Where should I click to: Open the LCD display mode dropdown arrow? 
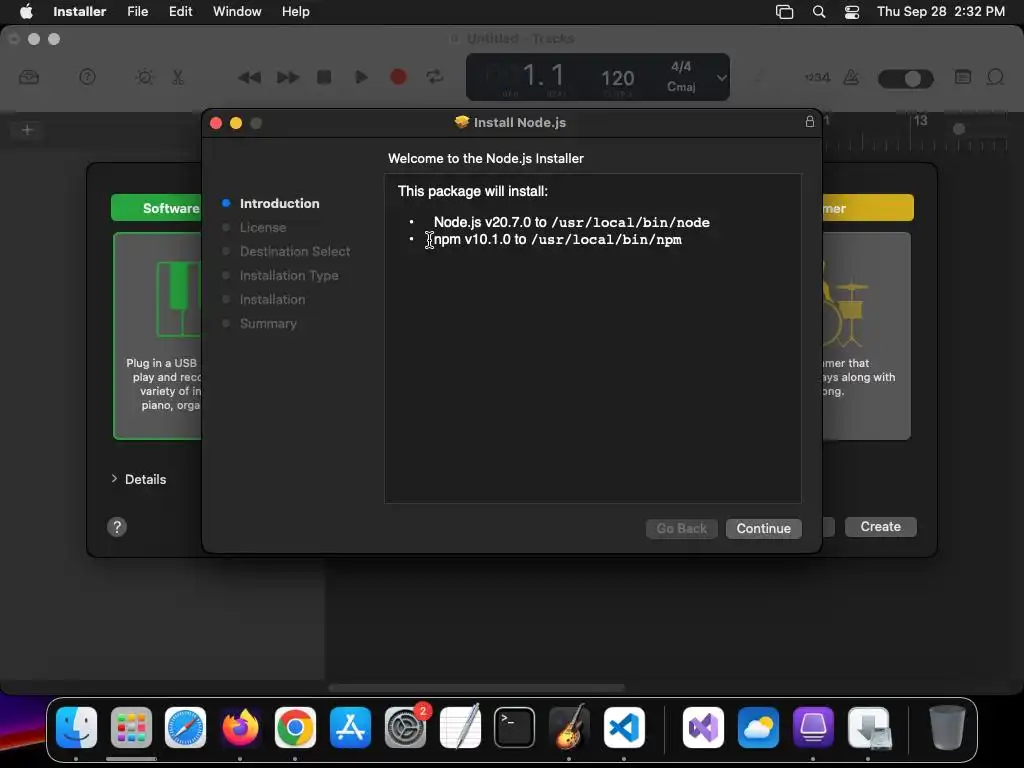pyautogui.click(x=721, y=77)
